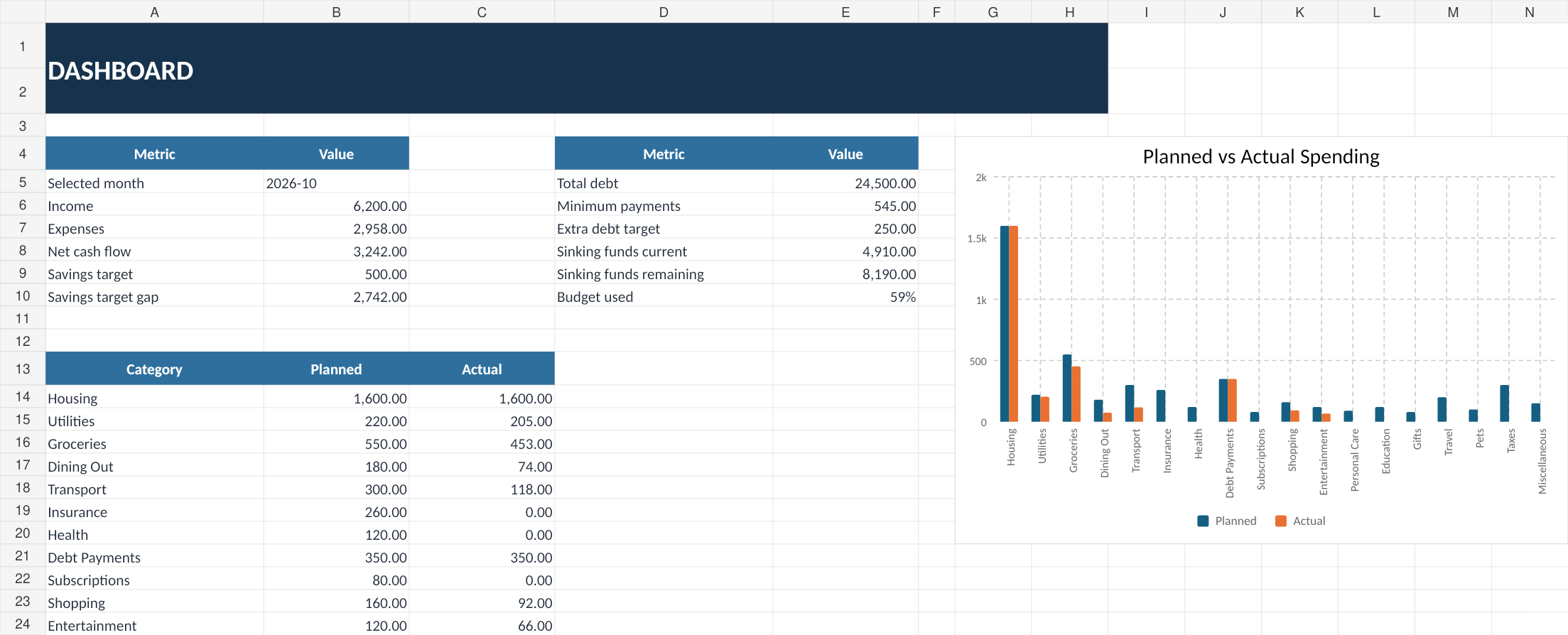The width and height of the screenshot is (1568, 635).
Task: Click the Groceries actual orange bar
Action: click(x=1076, y=394)
